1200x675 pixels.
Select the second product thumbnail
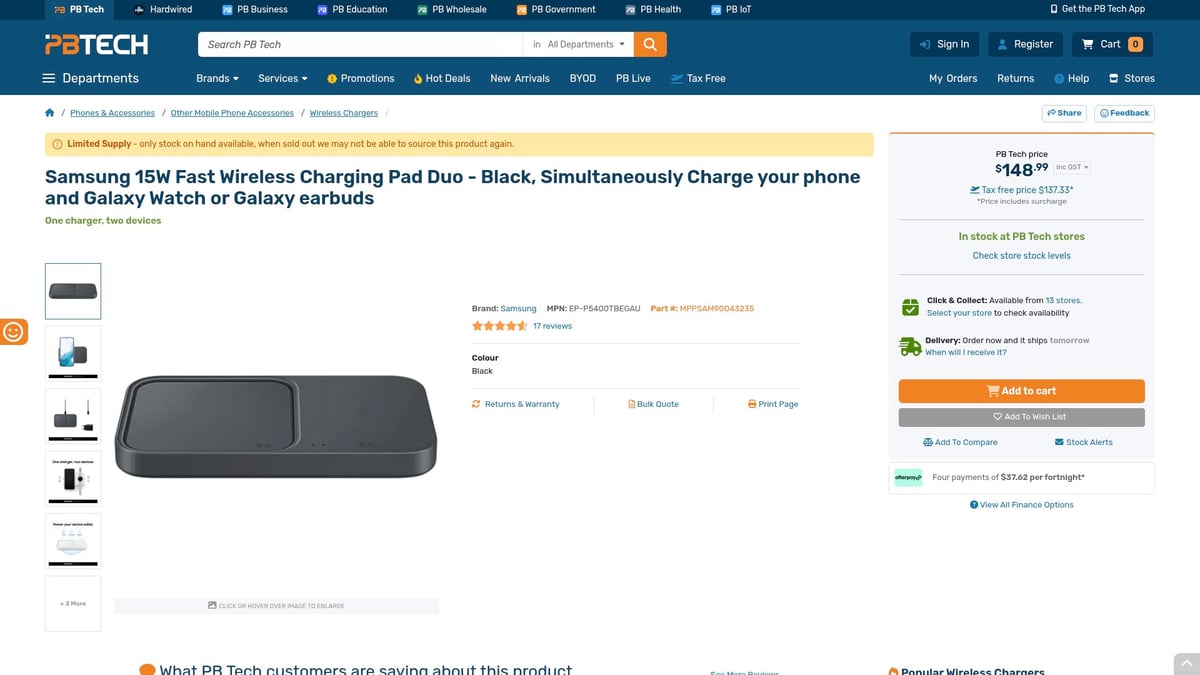72,353
